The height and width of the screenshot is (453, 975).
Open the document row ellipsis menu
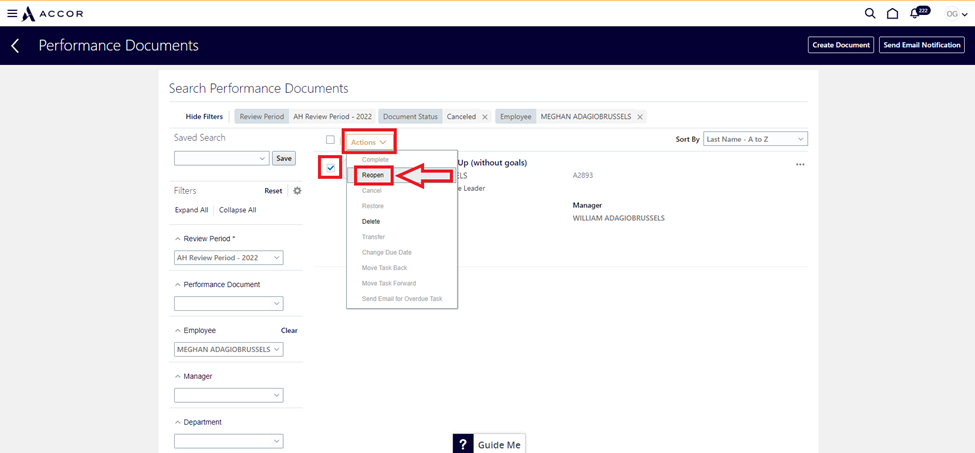tap(800, 165)
